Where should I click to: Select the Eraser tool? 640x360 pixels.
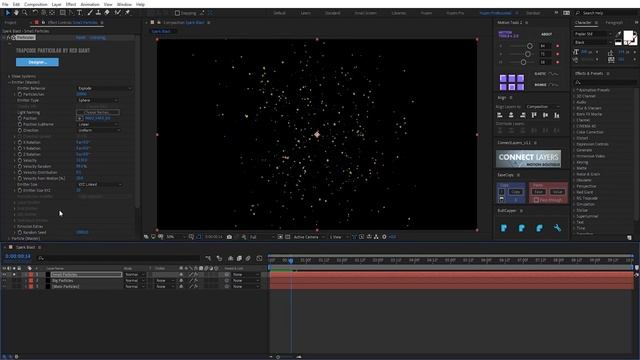[107, 13]
